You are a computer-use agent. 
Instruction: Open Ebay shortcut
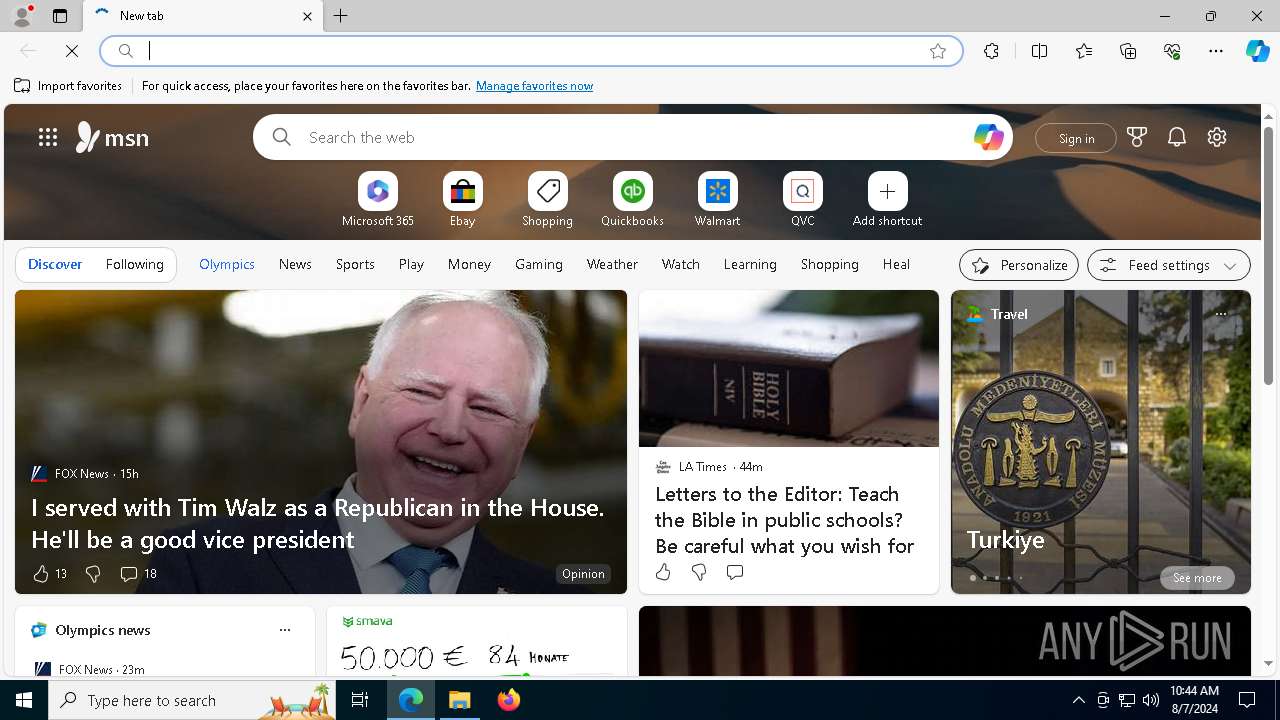(462, 200)
